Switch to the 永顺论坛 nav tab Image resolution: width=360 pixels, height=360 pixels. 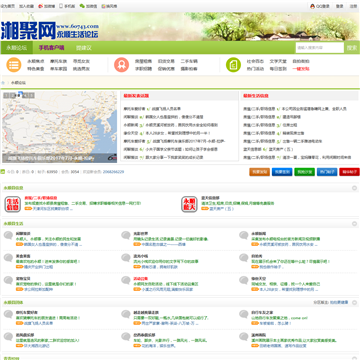[x=17, y=48]
